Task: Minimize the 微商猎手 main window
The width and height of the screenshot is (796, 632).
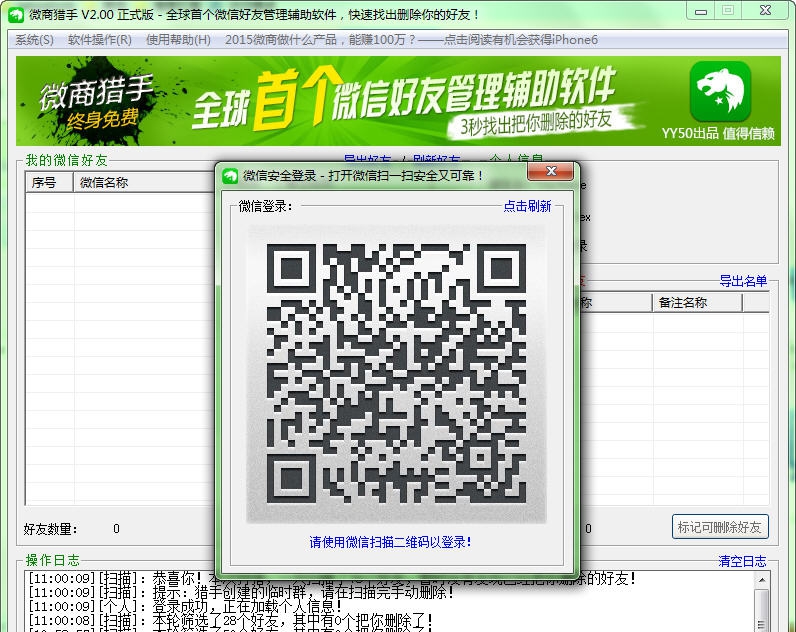Action: pos(701,11)
